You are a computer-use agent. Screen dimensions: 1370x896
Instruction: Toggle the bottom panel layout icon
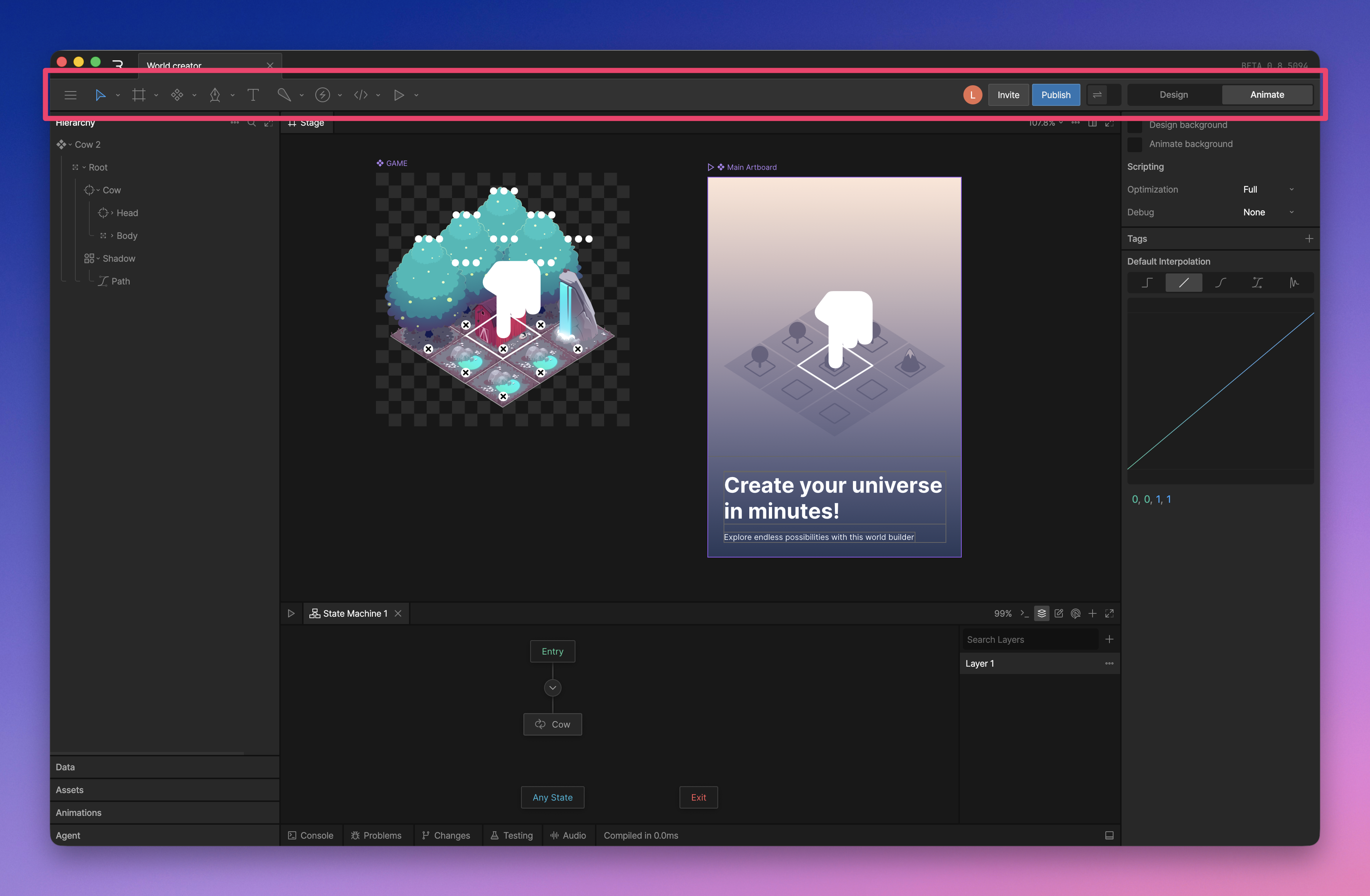click(1109, 835)
